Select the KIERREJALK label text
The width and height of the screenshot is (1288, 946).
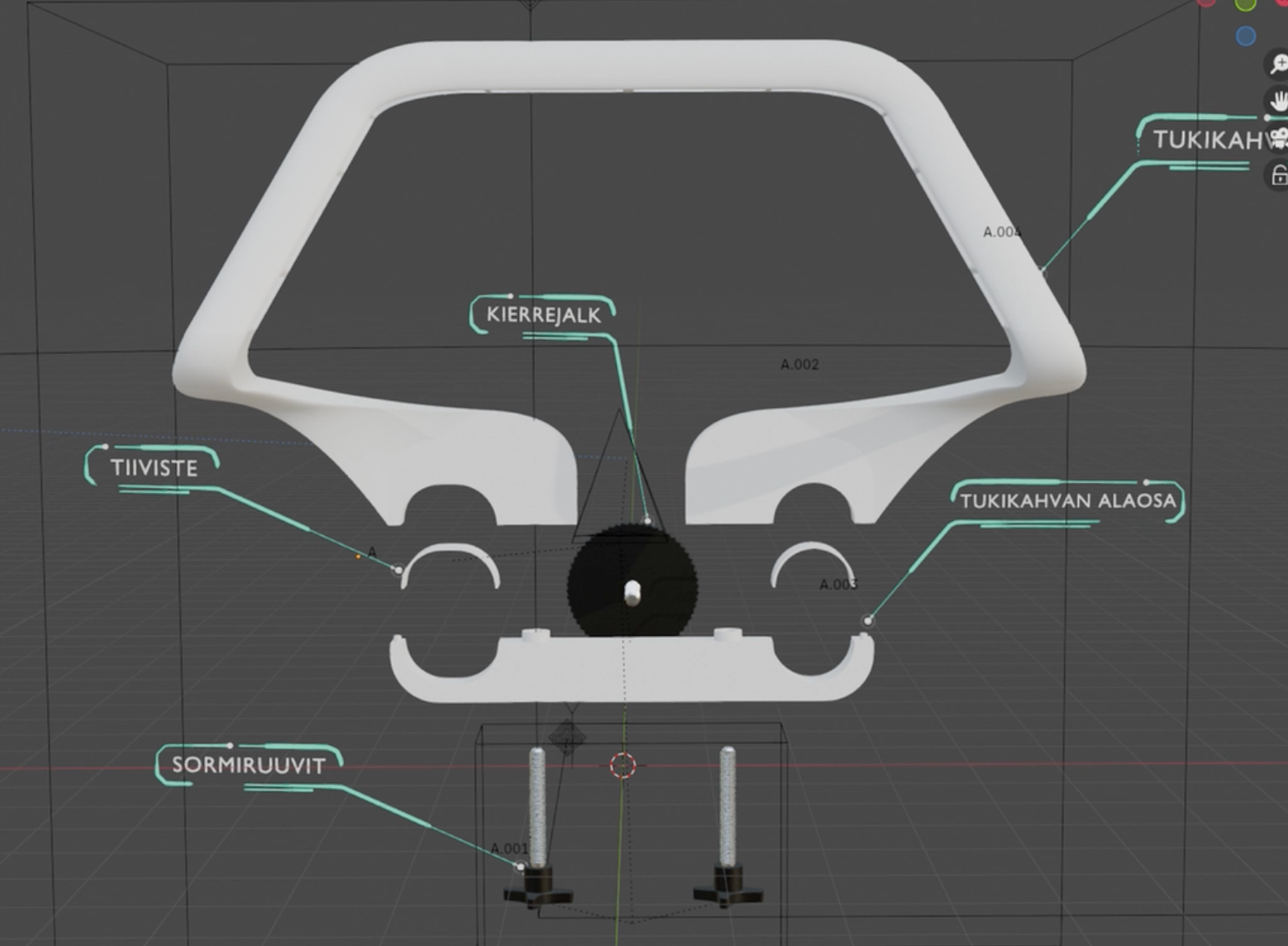coord(543,315)
